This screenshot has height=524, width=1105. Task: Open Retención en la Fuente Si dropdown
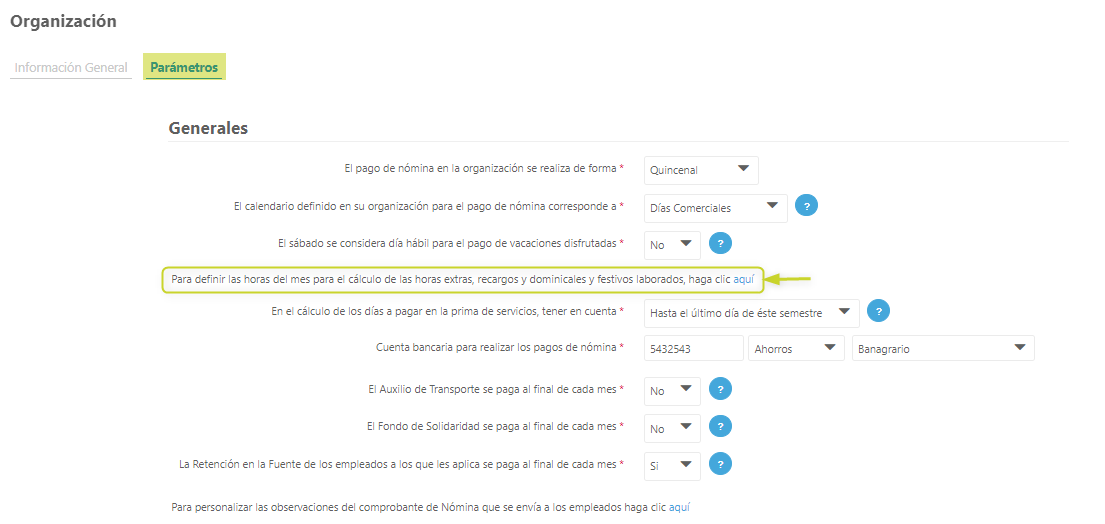[x=672, y=465]
